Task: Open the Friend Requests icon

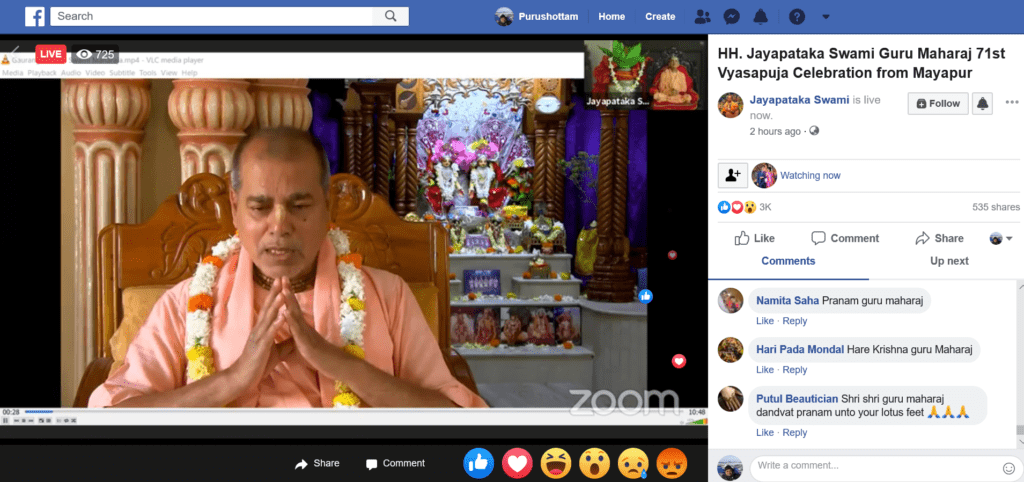Action: [702, 17]
